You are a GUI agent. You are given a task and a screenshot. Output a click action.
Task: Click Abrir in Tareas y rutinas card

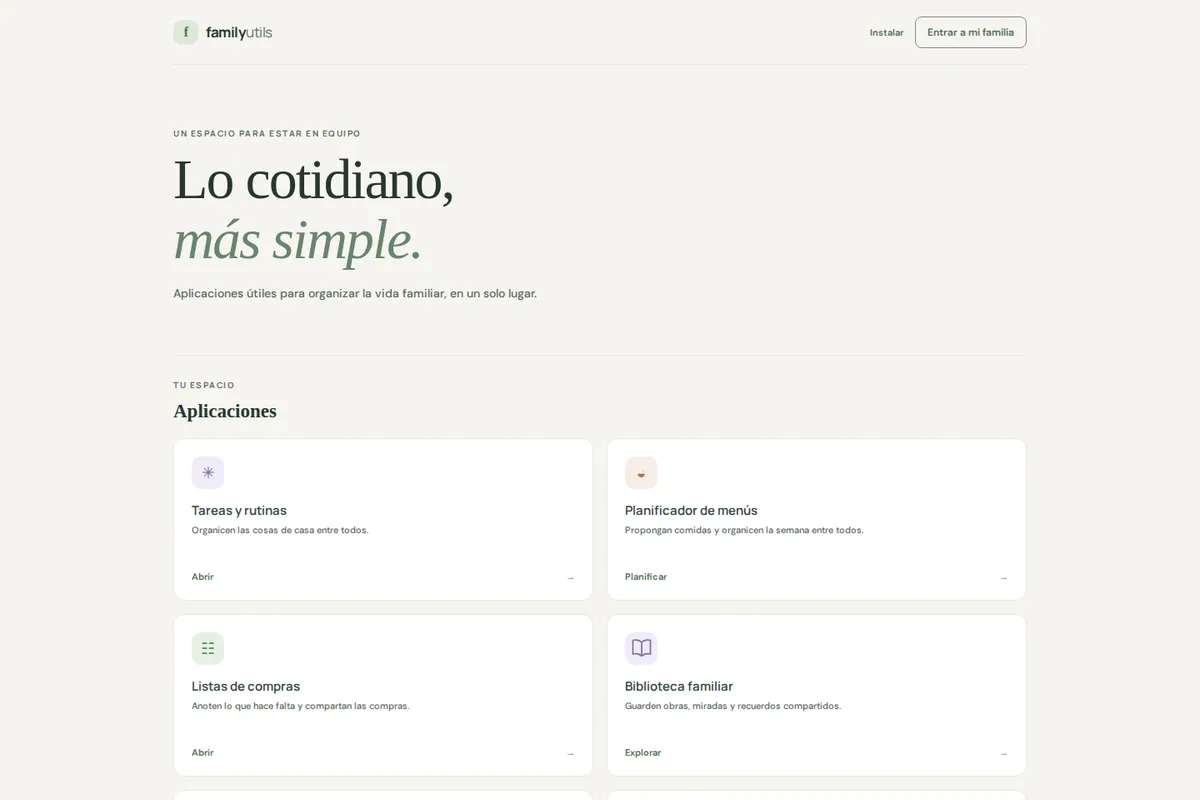click(203, 577)
